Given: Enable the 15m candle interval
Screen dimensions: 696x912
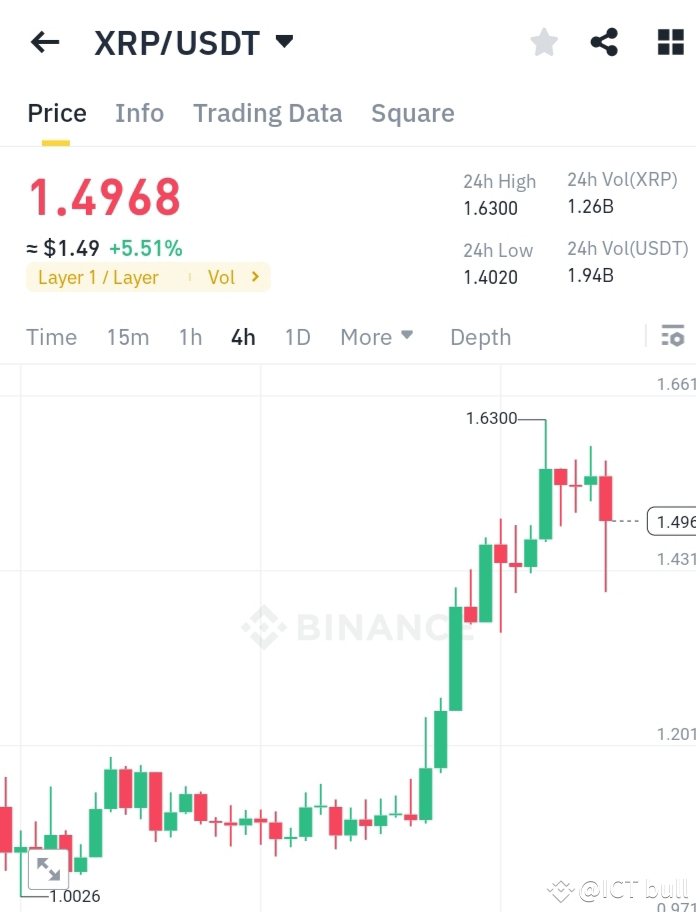Looking at the screenshot, I should [128, 337].
